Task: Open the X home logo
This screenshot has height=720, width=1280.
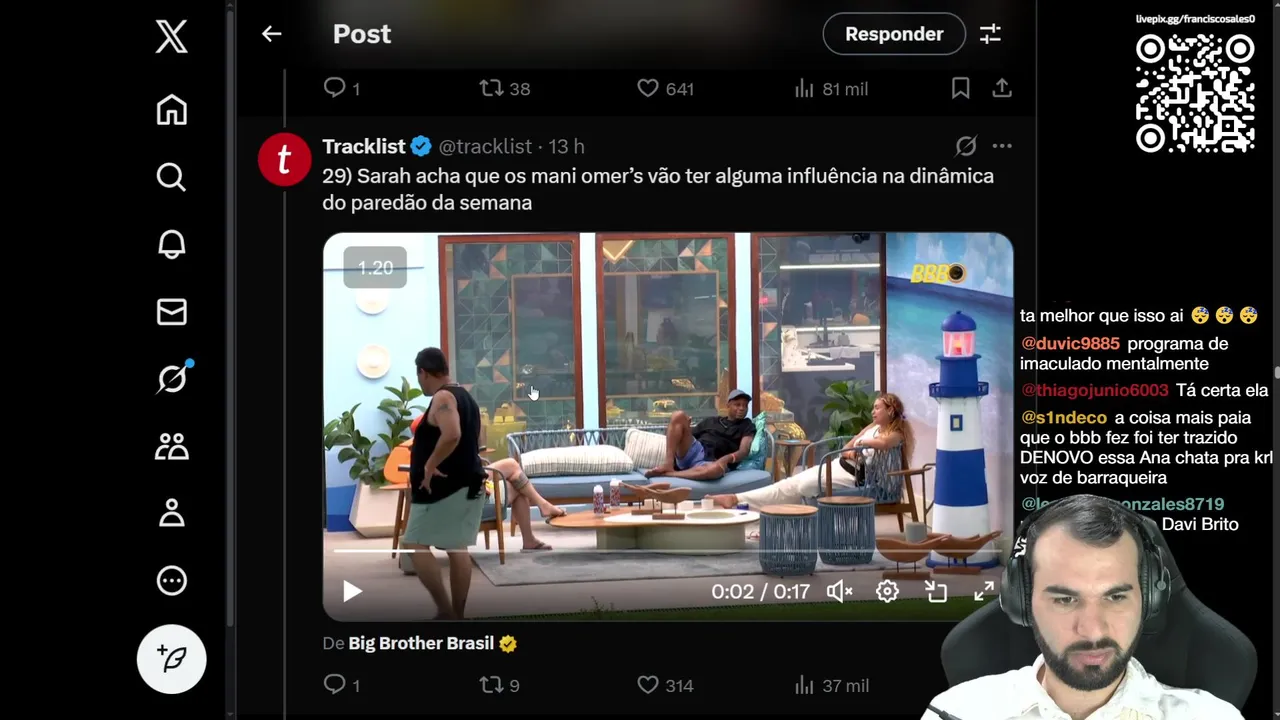Action: (x=172, y=38)
